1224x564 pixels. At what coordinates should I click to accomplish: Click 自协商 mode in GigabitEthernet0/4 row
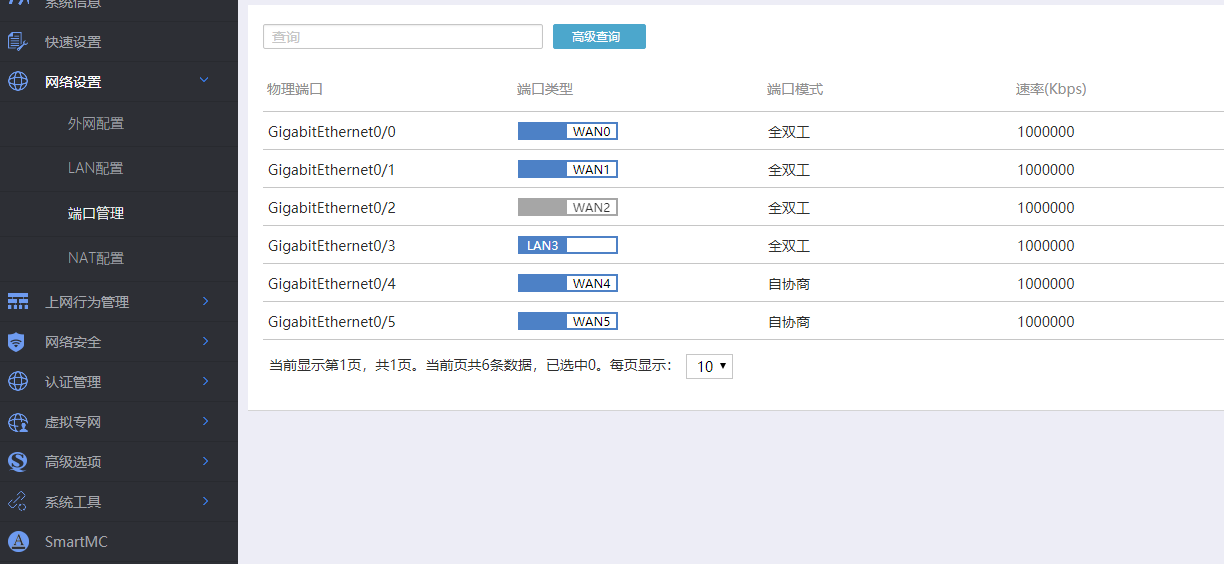(789, 284)
